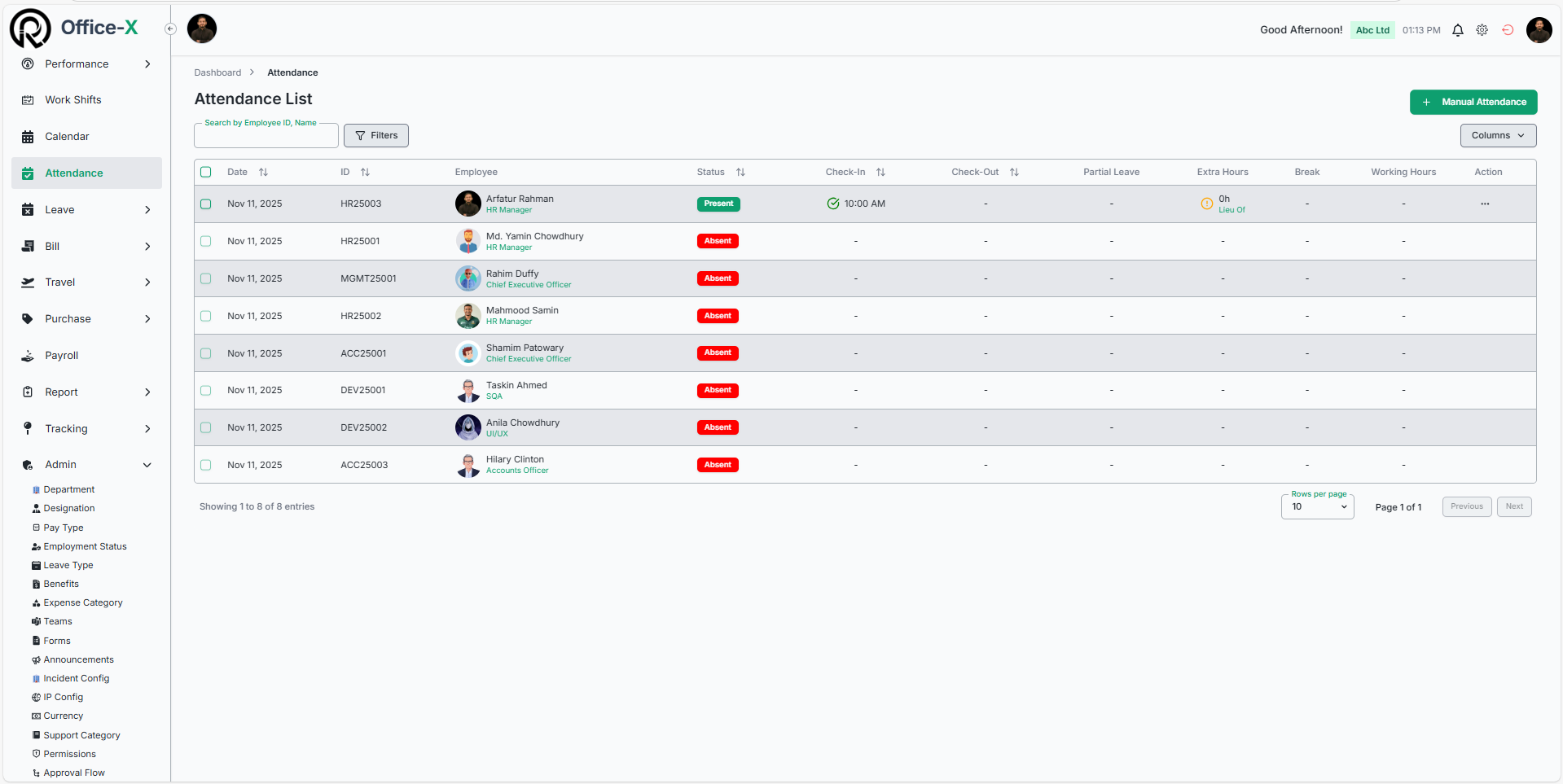The width and height of the screenshot is (1563, 784).
Task: Open the Filters button
Action: tap(376, 136)
